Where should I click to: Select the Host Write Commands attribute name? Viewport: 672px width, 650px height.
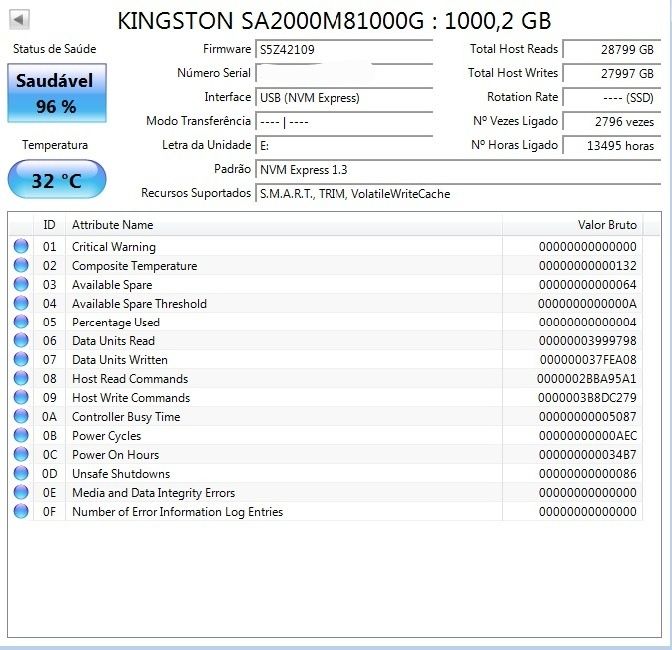click(x=131, y=398)
